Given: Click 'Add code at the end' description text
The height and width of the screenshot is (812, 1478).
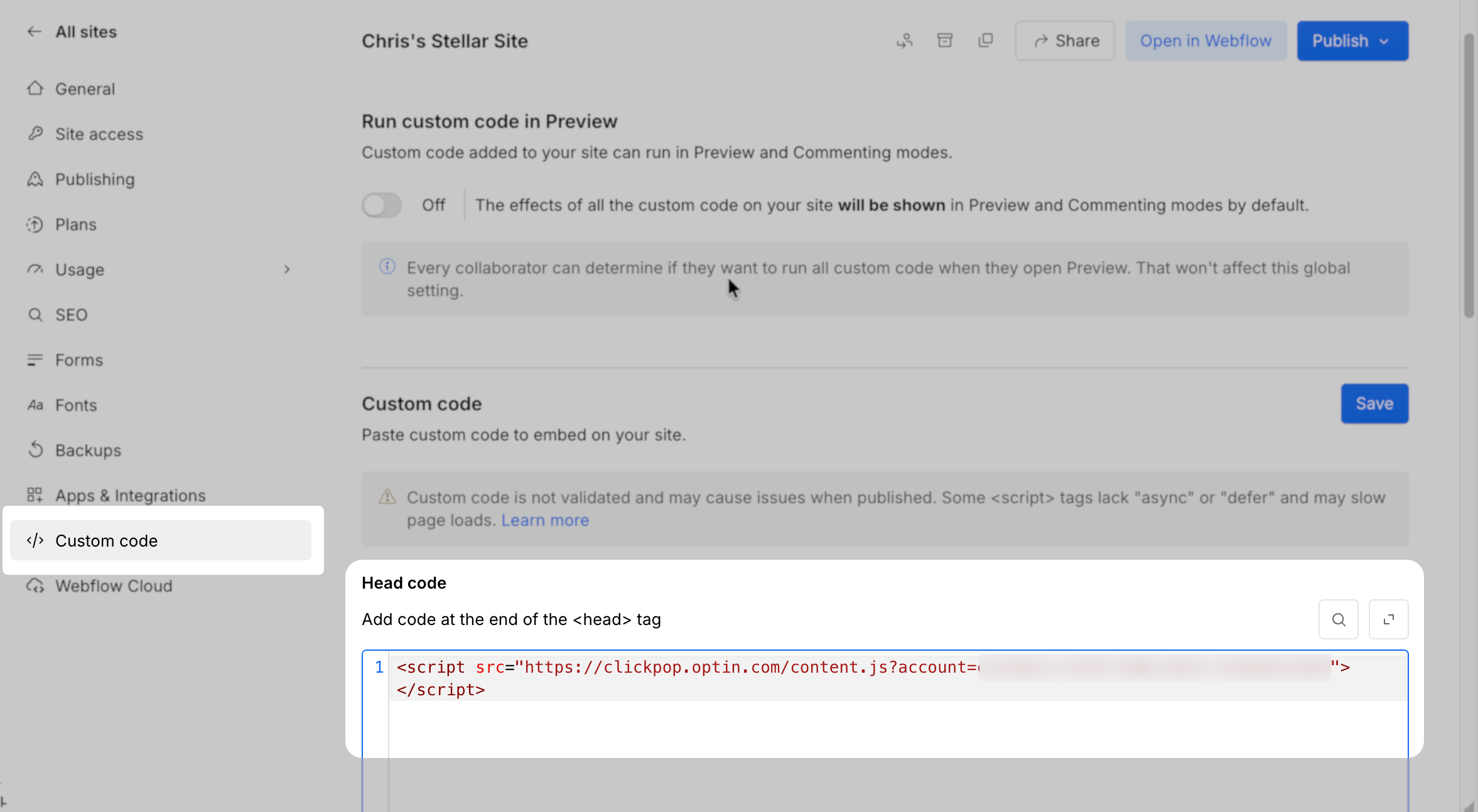Looking at the screenshot, I should pyautogui.click(x=512, y=619).
